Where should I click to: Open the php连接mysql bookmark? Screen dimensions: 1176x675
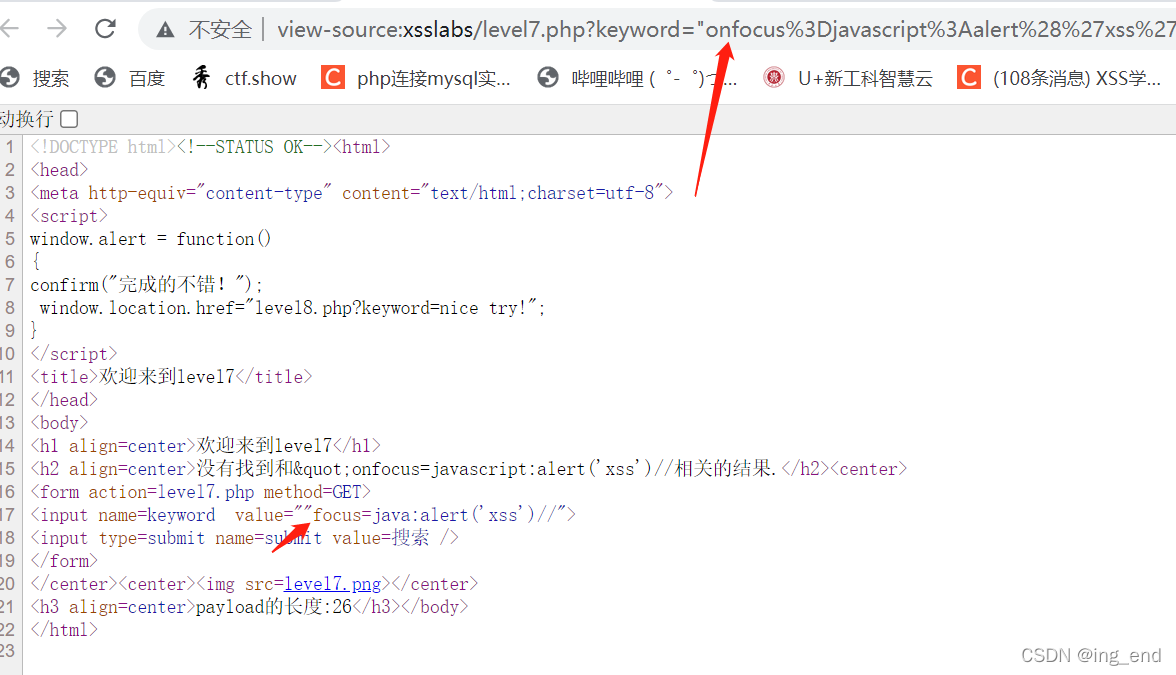pyautogui.click(x=416, y=78)
